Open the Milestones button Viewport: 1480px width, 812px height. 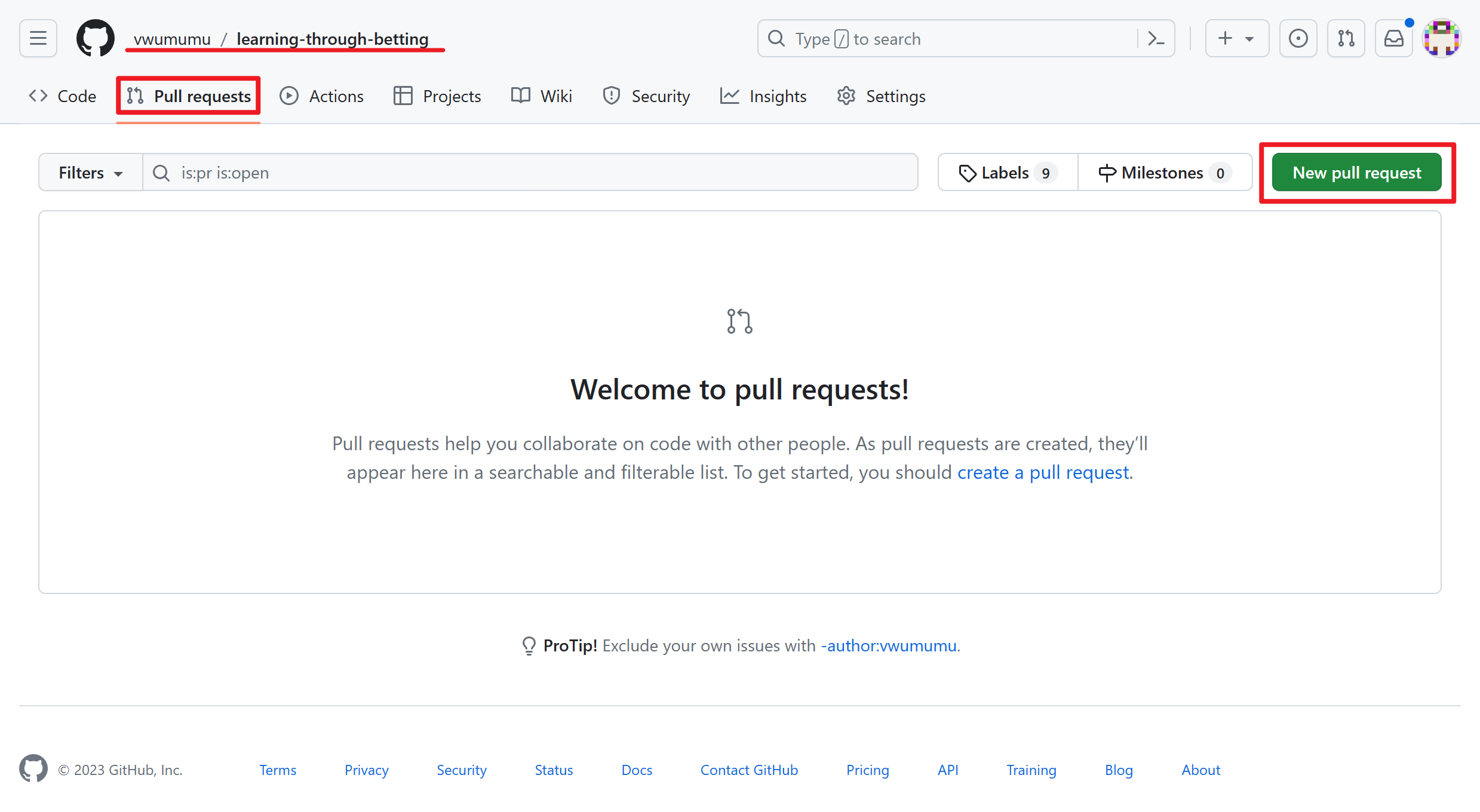click(1165, 173)
